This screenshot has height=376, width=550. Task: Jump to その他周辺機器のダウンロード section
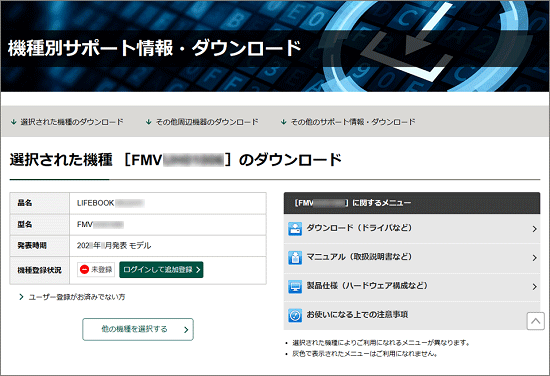coord(207,122)
